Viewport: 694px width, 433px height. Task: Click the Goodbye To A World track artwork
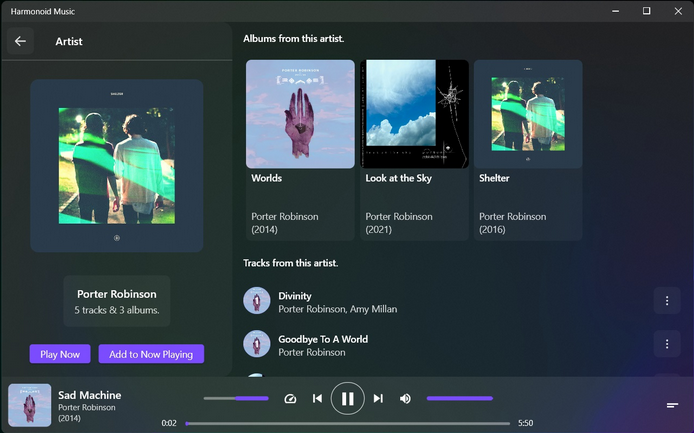pos(257,344)
